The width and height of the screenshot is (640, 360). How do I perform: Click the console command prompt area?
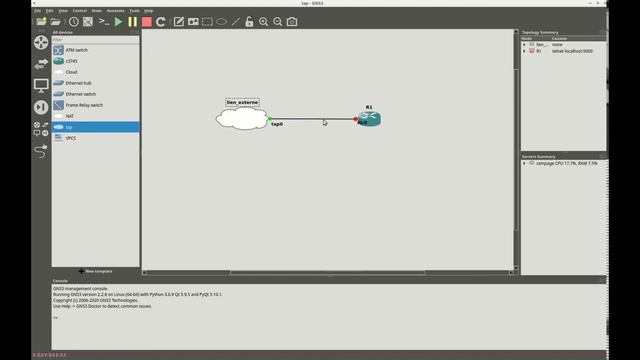pyautogui.click(x=329, y=318)
